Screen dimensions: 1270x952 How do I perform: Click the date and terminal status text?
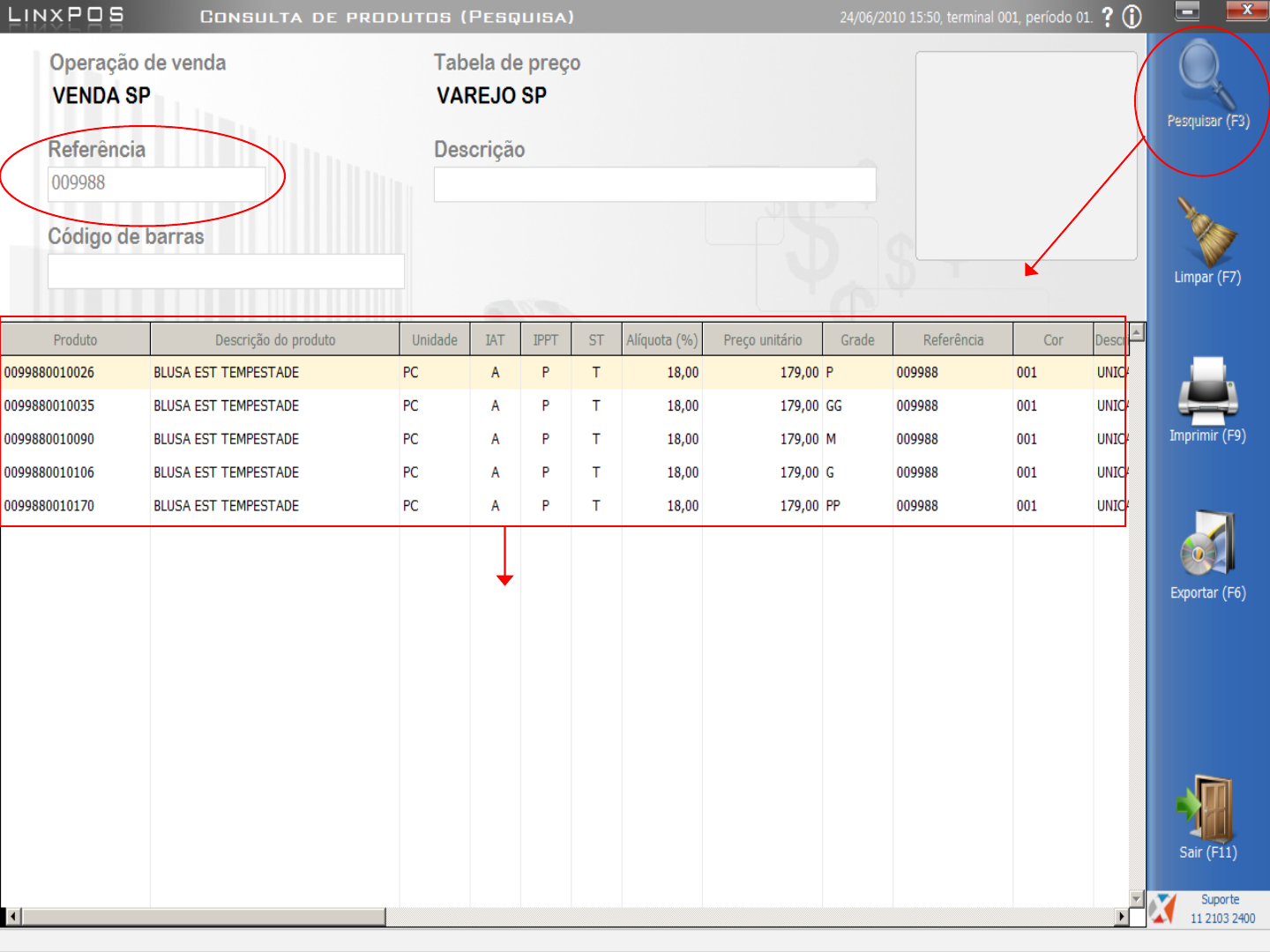pyautogui.click(x=966, y=17)
